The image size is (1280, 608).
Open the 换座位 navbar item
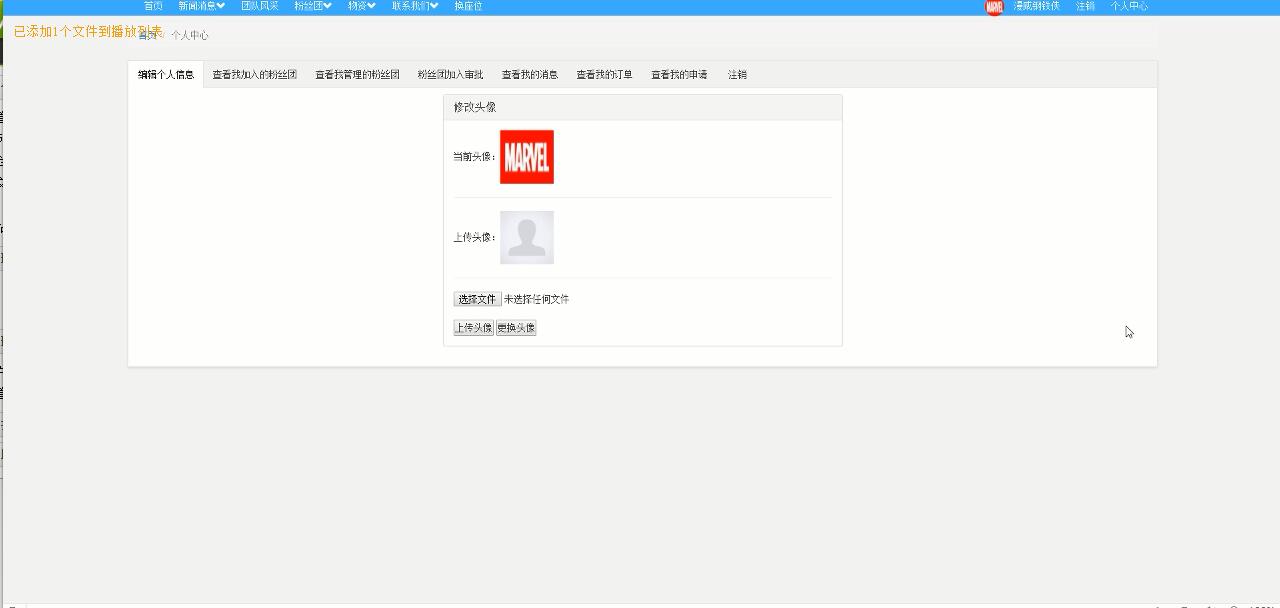click(x=468, y=6)
